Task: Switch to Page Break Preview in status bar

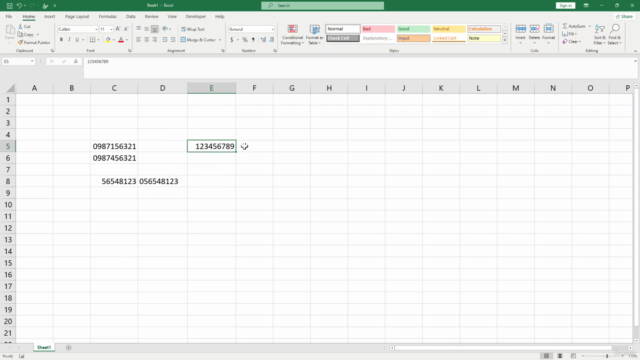Action: tap(573, 356)
